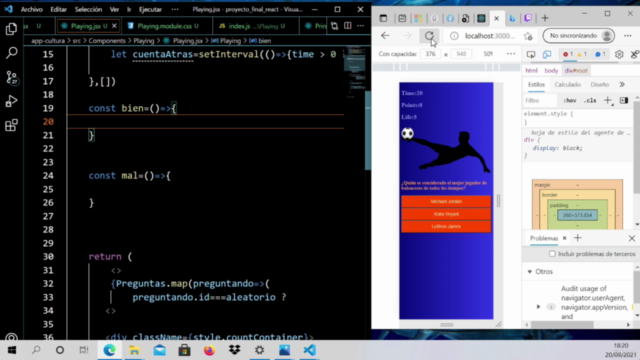Open the VS Code overflow menu ellipsis
This screenshot has width=640, height=360.
(x=175, y=9)
